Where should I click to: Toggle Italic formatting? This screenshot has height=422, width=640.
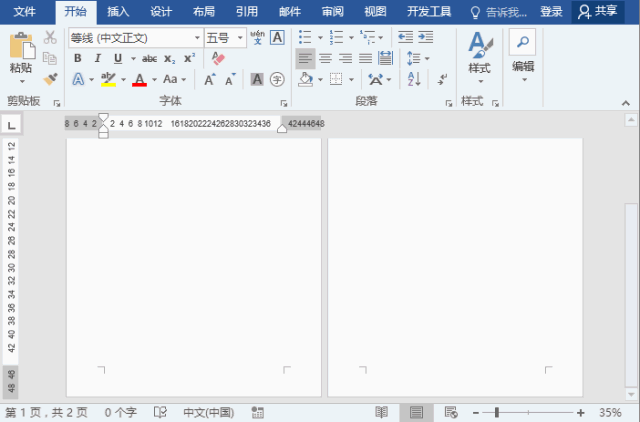coord(98,58)
